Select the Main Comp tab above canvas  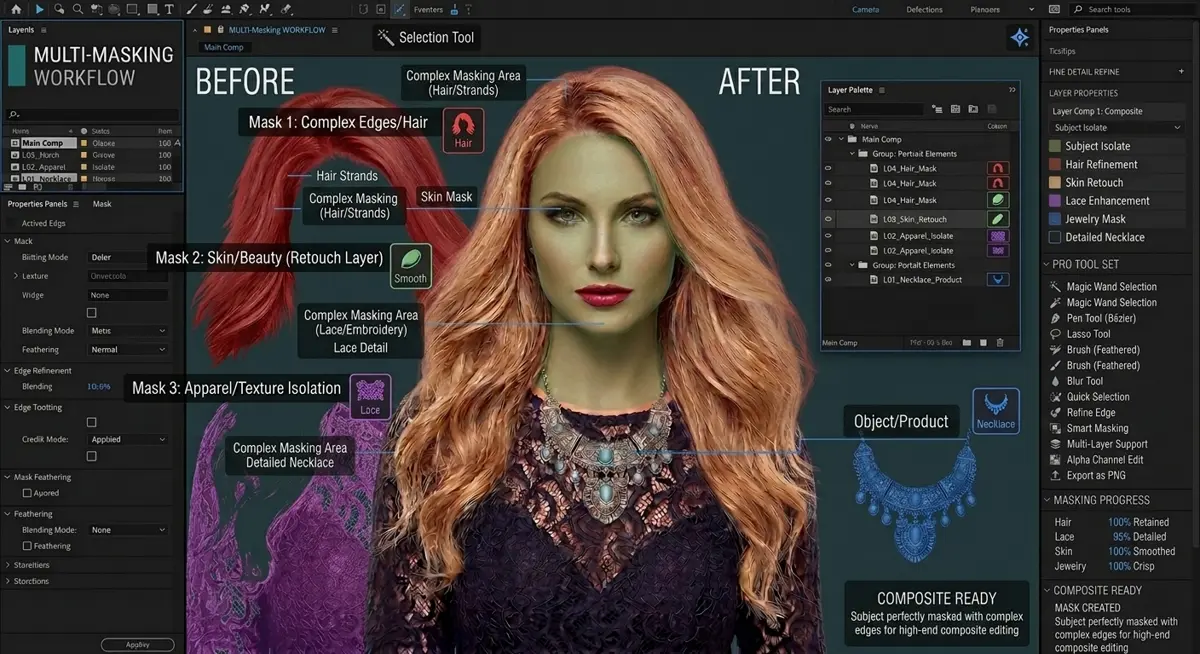coord(224,47)
